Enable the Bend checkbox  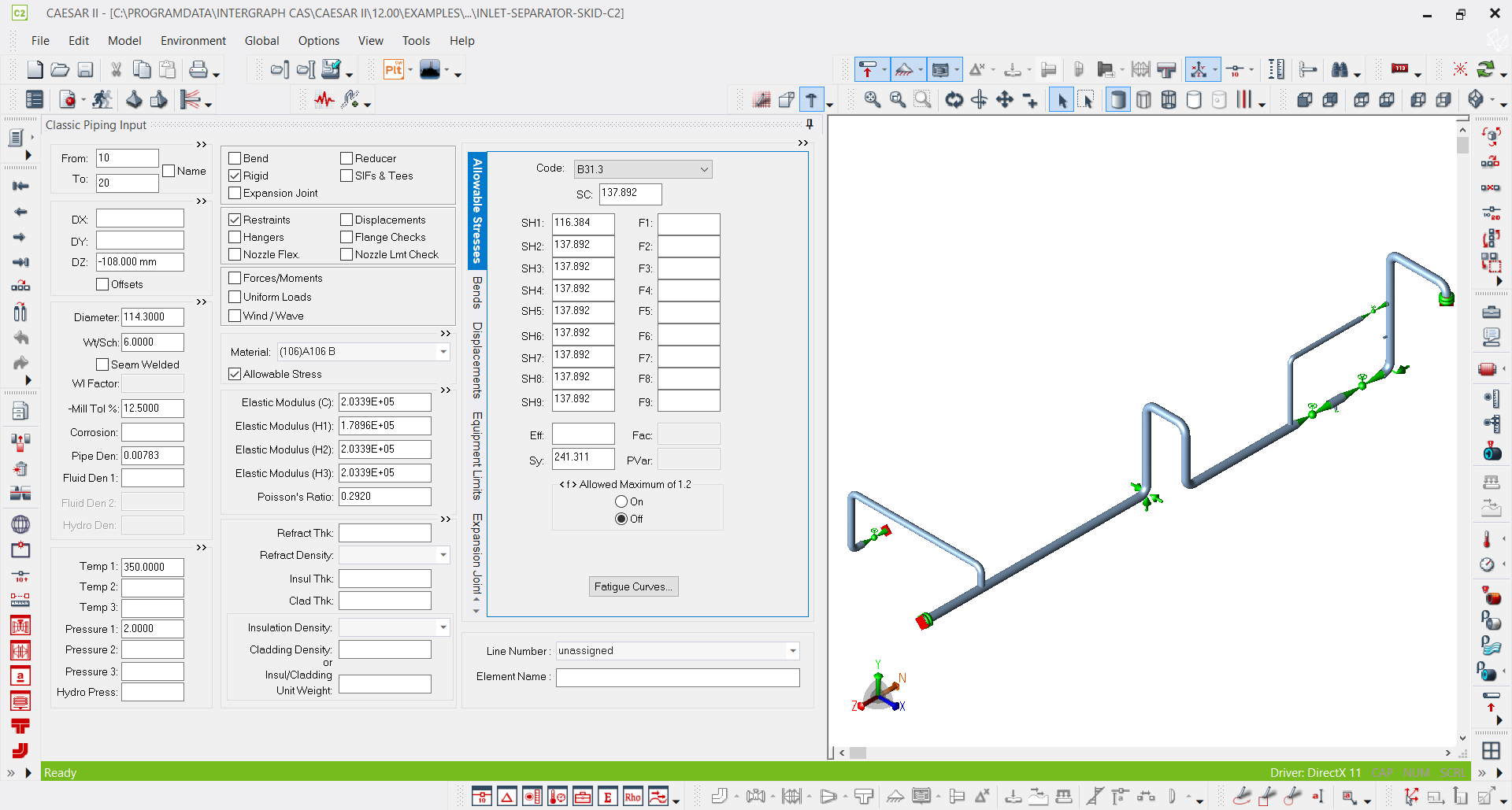pos(235,158)
